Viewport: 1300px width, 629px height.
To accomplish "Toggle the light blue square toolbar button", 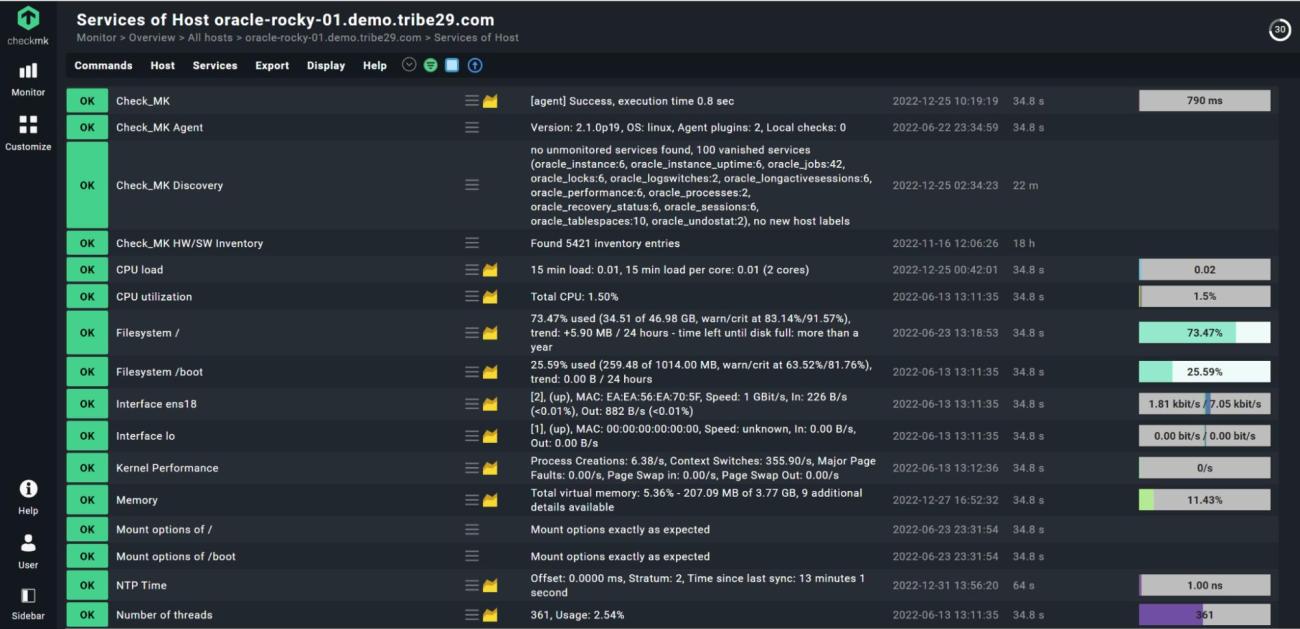I will pyautogui.click(x=452, y=65).
